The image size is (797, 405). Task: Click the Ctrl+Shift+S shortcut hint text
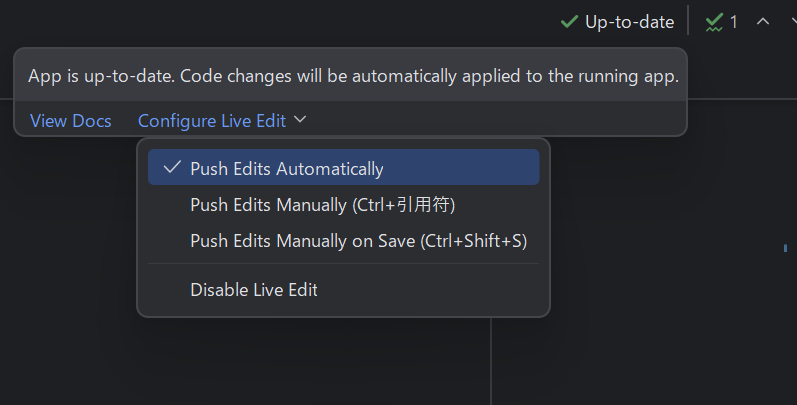(473, 241)
